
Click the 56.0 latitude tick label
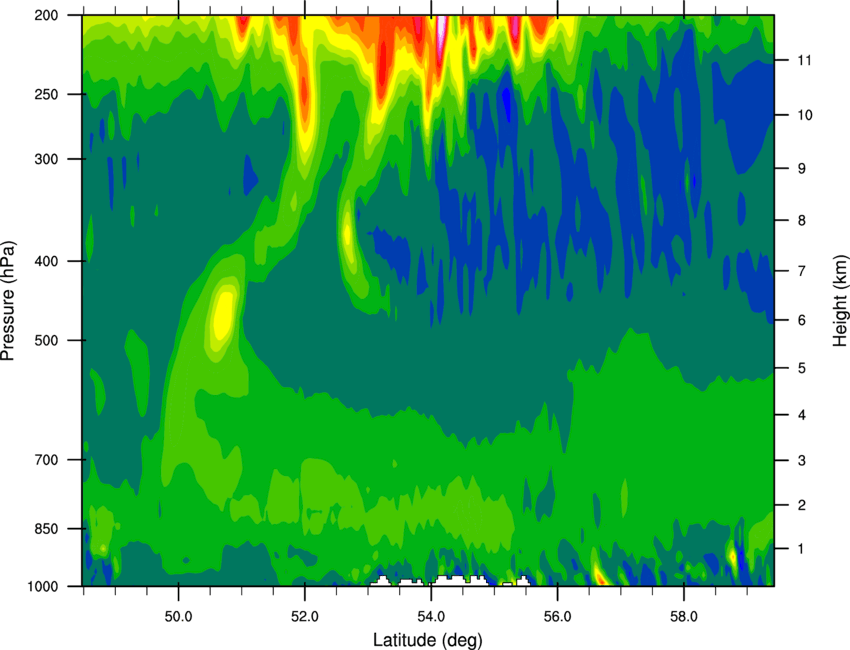tap(557, 617)
